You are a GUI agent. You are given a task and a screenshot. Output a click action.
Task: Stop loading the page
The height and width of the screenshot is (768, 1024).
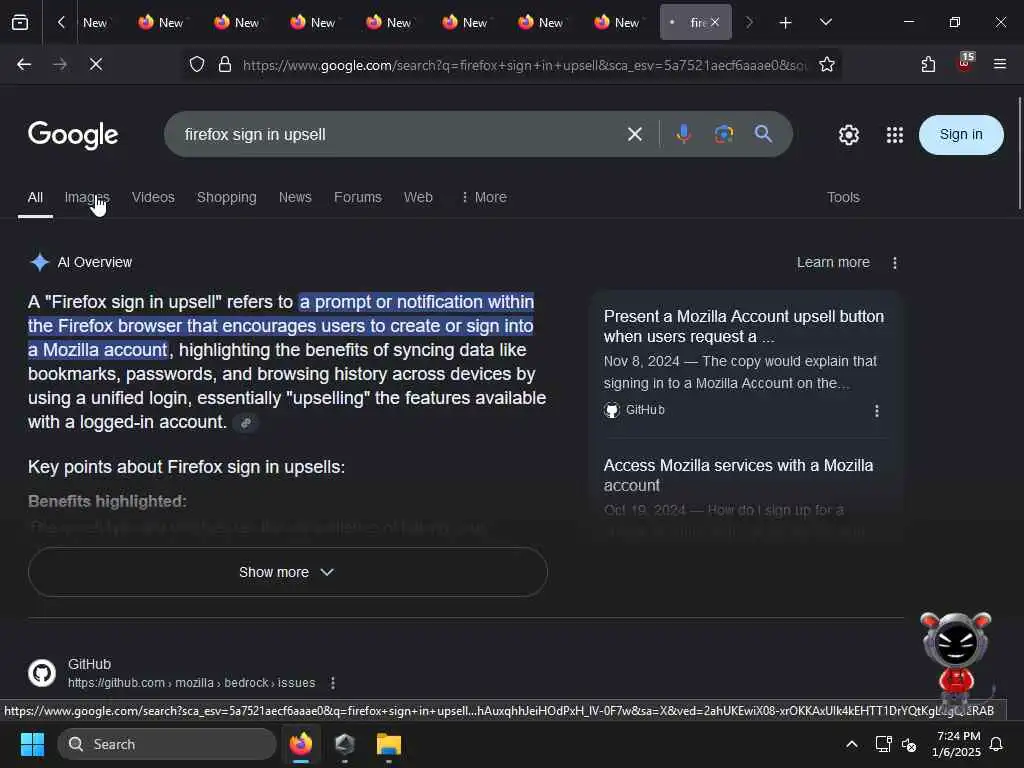[95, 64]
